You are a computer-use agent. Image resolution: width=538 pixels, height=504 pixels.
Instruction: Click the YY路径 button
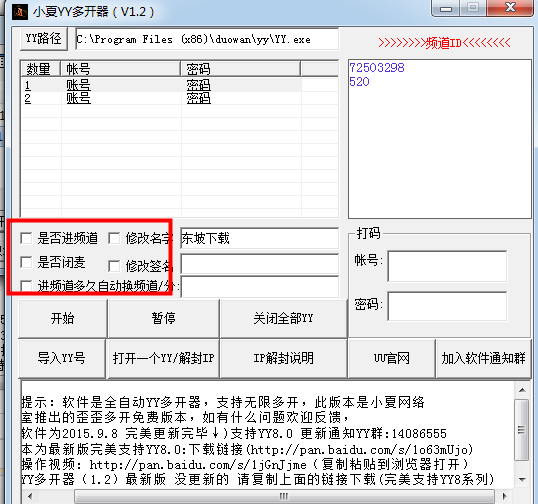[44, 38]
